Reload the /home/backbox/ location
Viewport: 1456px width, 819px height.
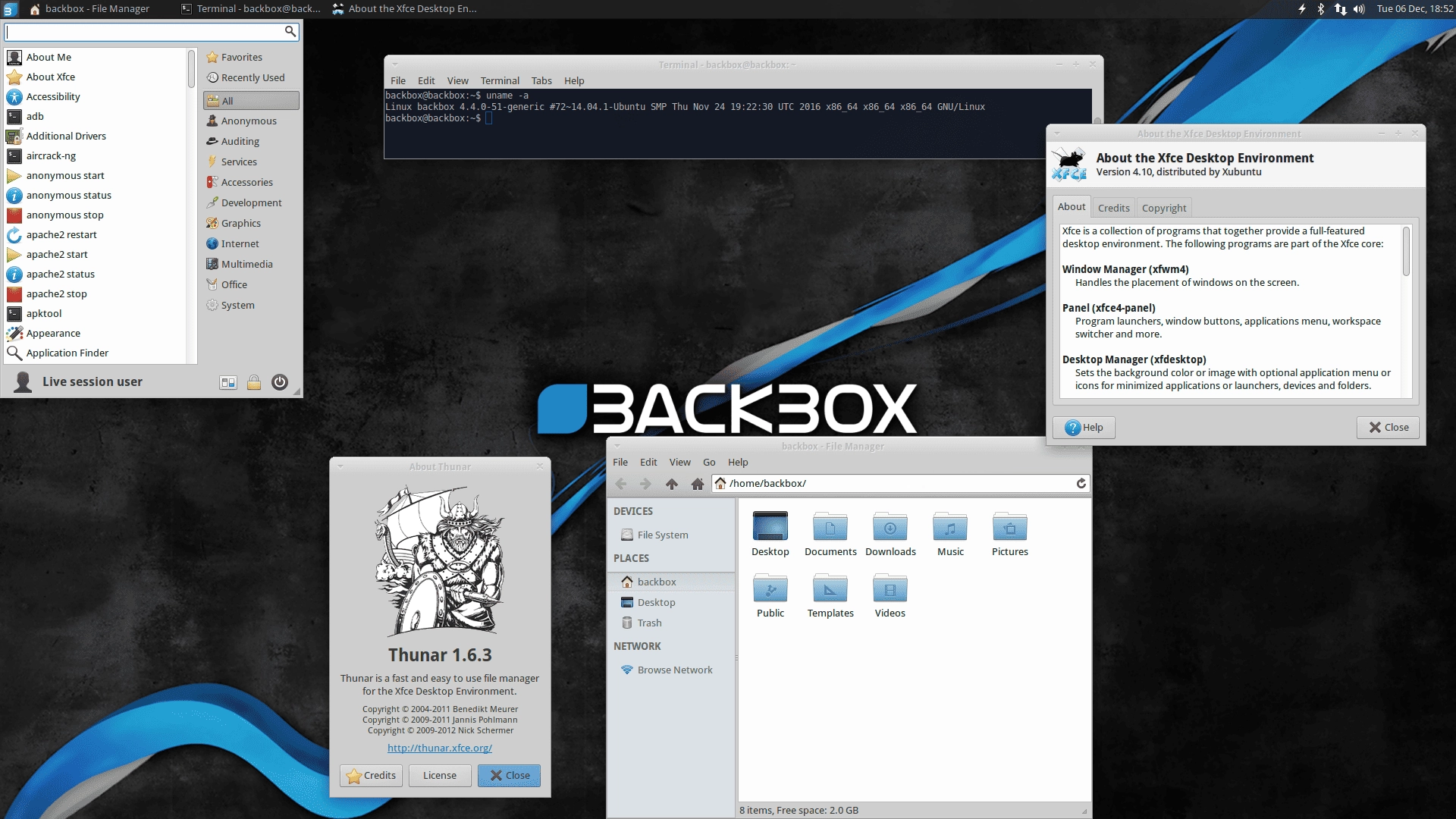pyautogui.click(x=1081, y=483)
